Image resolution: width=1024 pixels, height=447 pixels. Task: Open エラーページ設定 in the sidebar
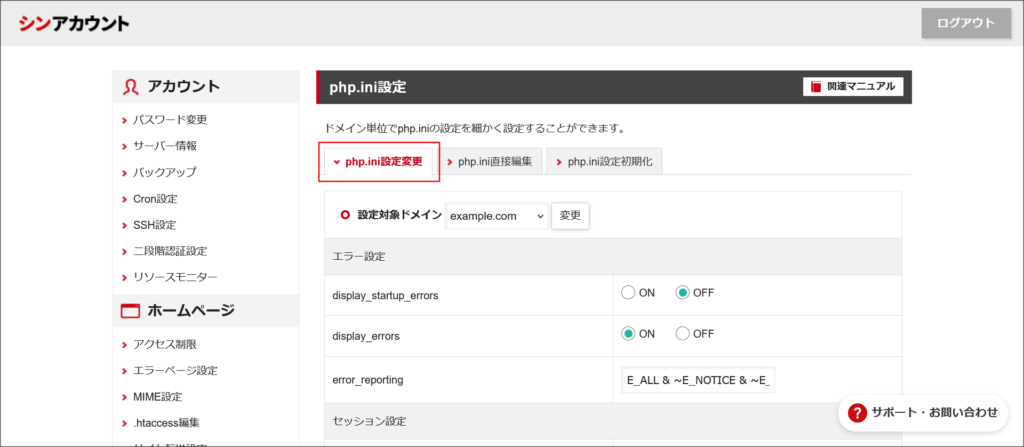(x=175, y=371)
